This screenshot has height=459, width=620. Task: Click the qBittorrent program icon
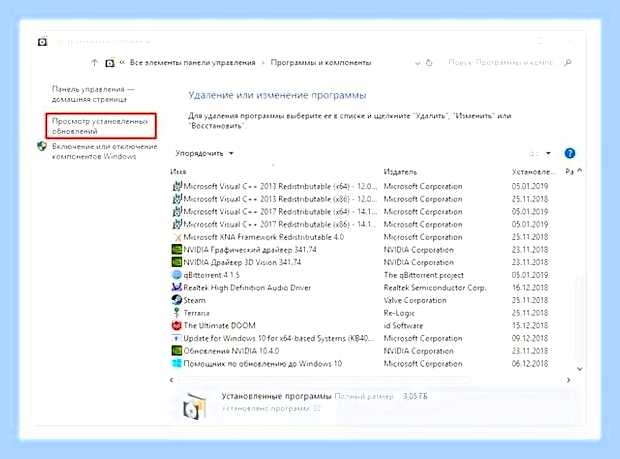177,274
